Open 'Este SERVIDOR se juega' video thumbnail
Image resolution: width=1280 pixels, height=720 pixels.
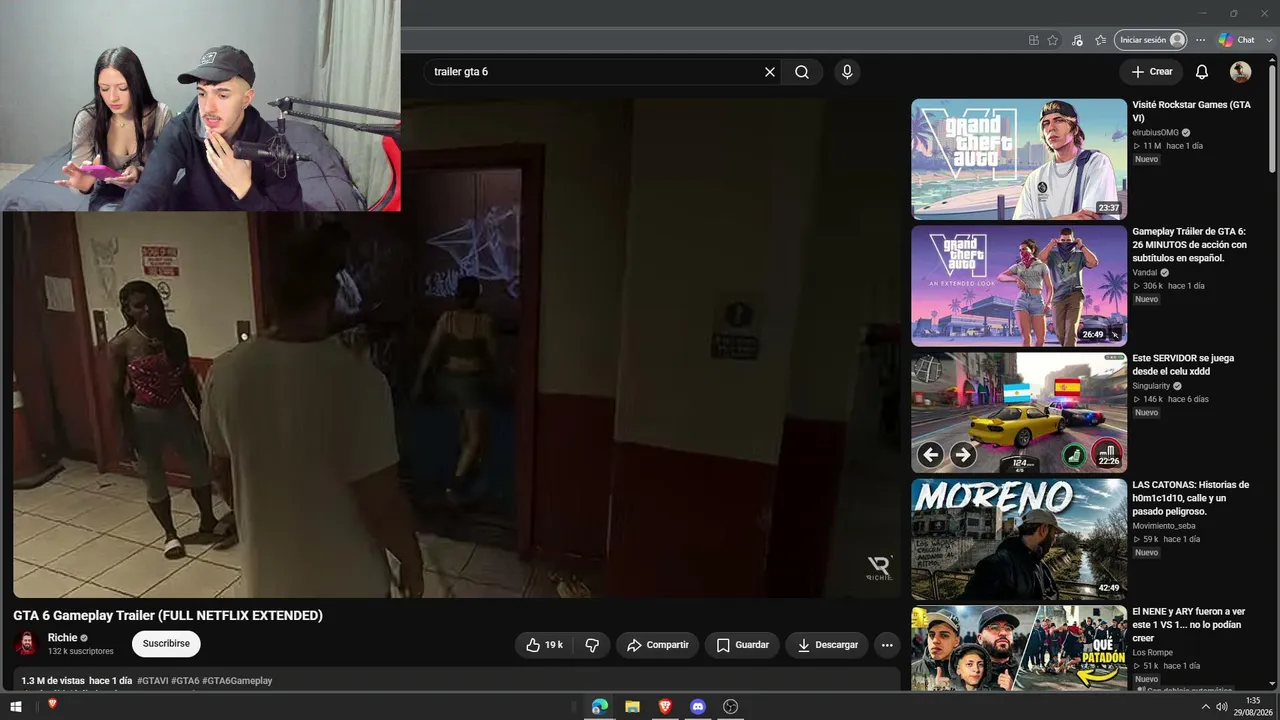(x=1019, y=412)
